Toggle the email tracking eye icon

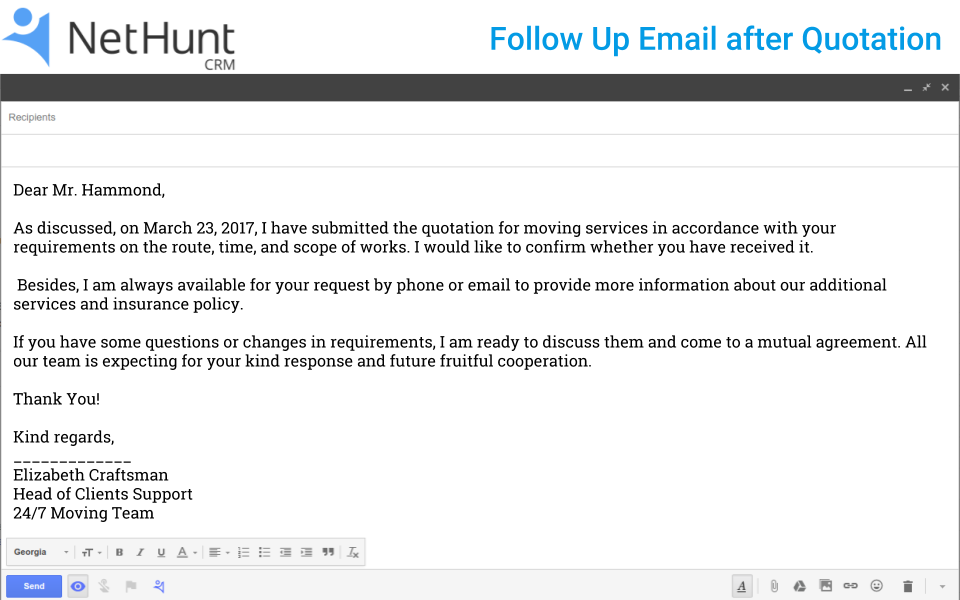click(x=78, y=586)
